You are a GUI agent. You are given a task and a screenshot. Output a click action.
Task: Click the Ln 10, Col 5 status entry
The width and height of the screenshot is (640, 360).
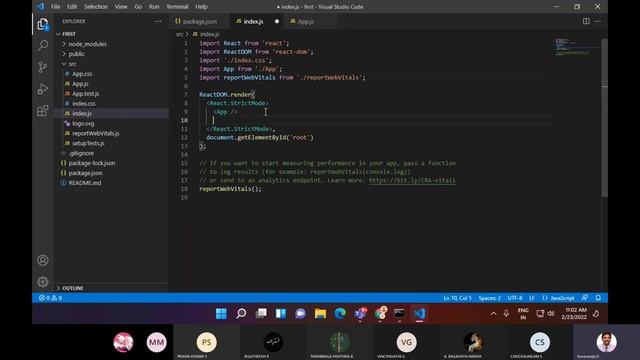coord(457,298)
